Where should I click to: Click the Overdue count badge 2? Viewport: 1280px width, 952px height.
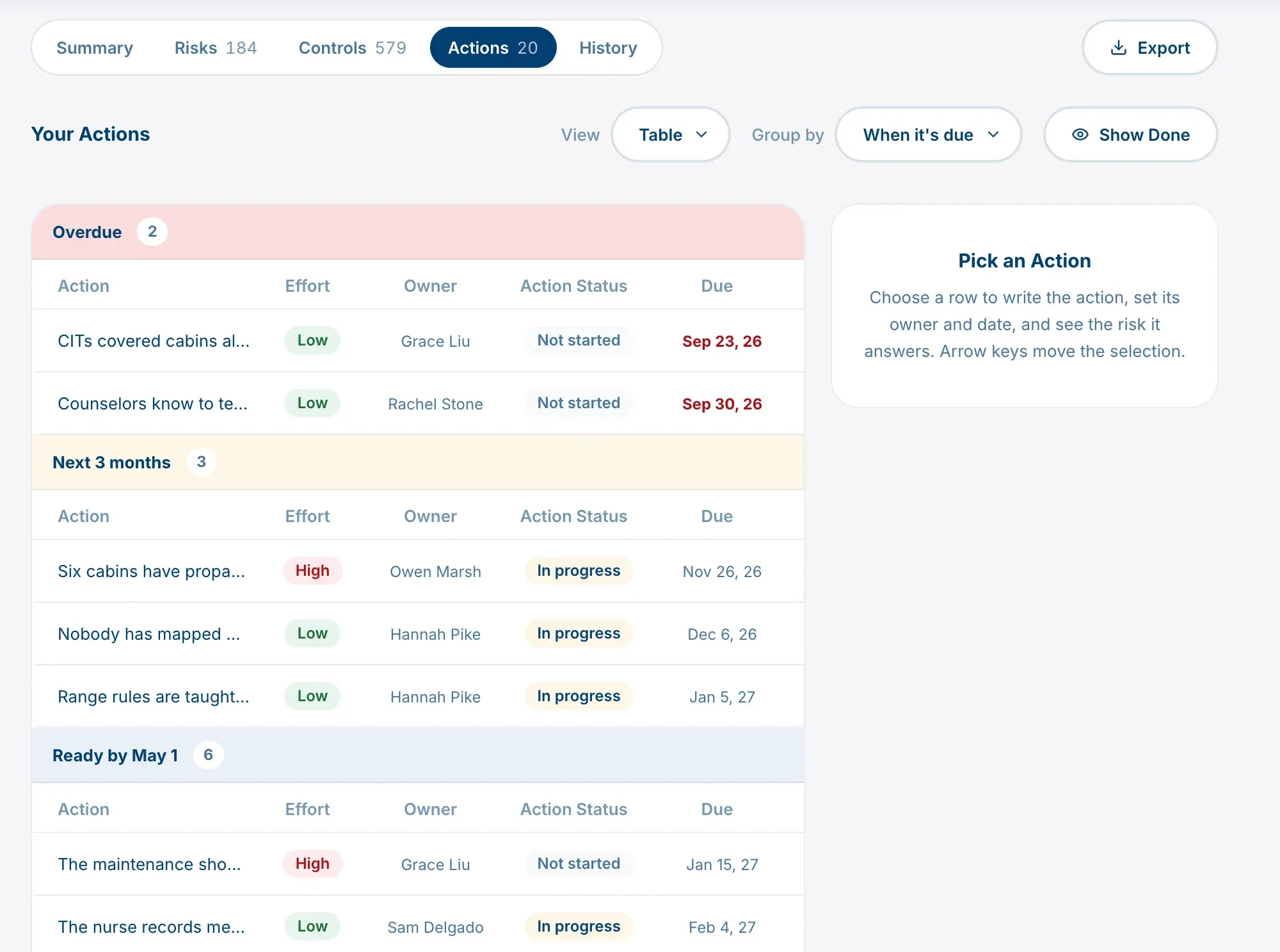click(152, 232)
